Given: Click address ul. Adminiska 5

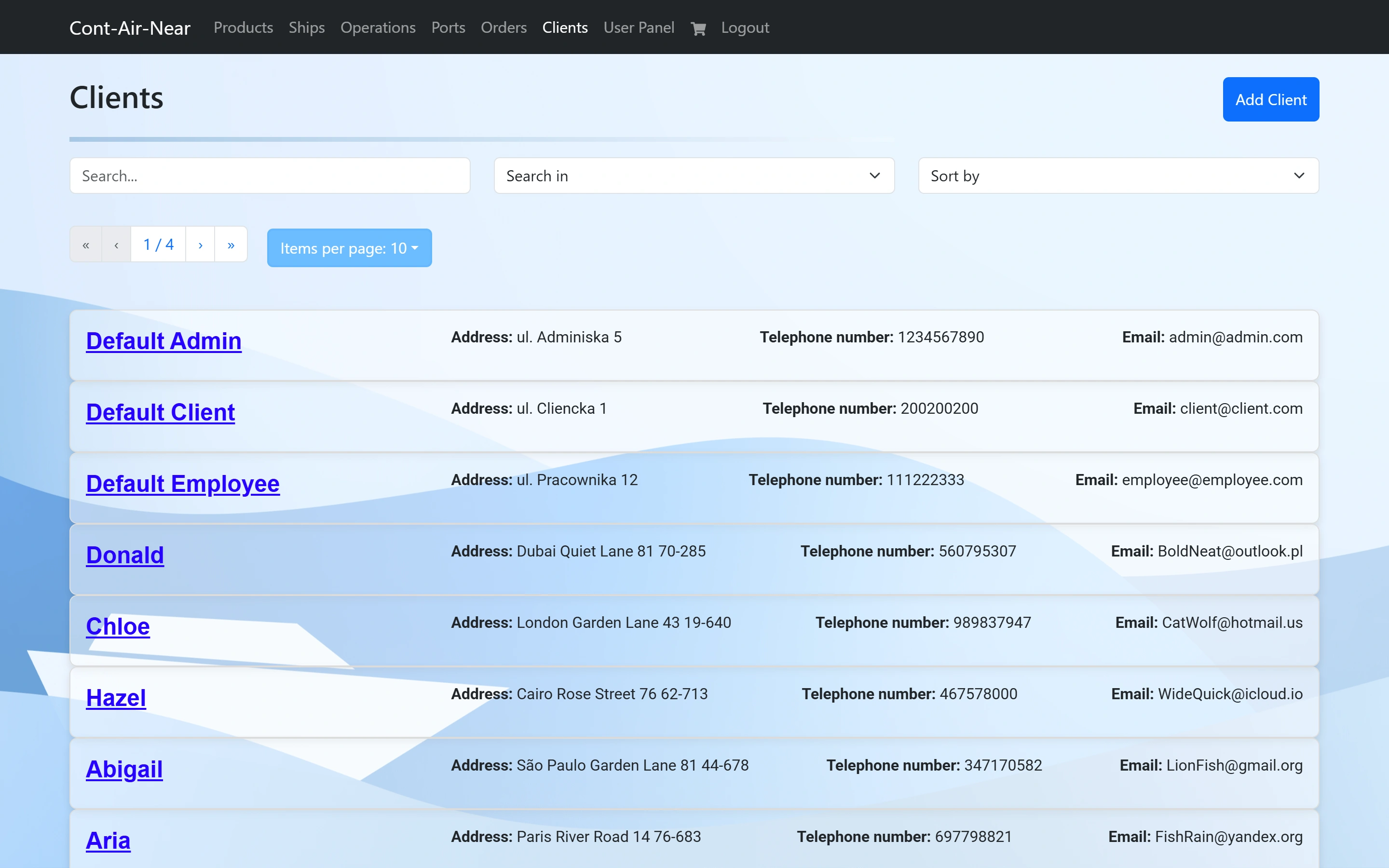Looking at the screenshot, I should pyautogui.click(x=570, y=337).
